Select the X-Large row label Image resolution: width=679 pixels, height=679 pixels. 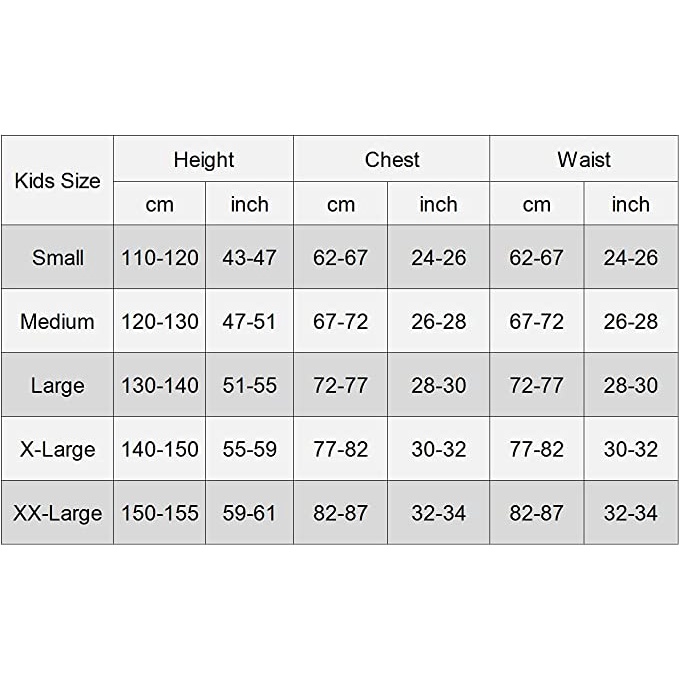(x=58, y=450)
